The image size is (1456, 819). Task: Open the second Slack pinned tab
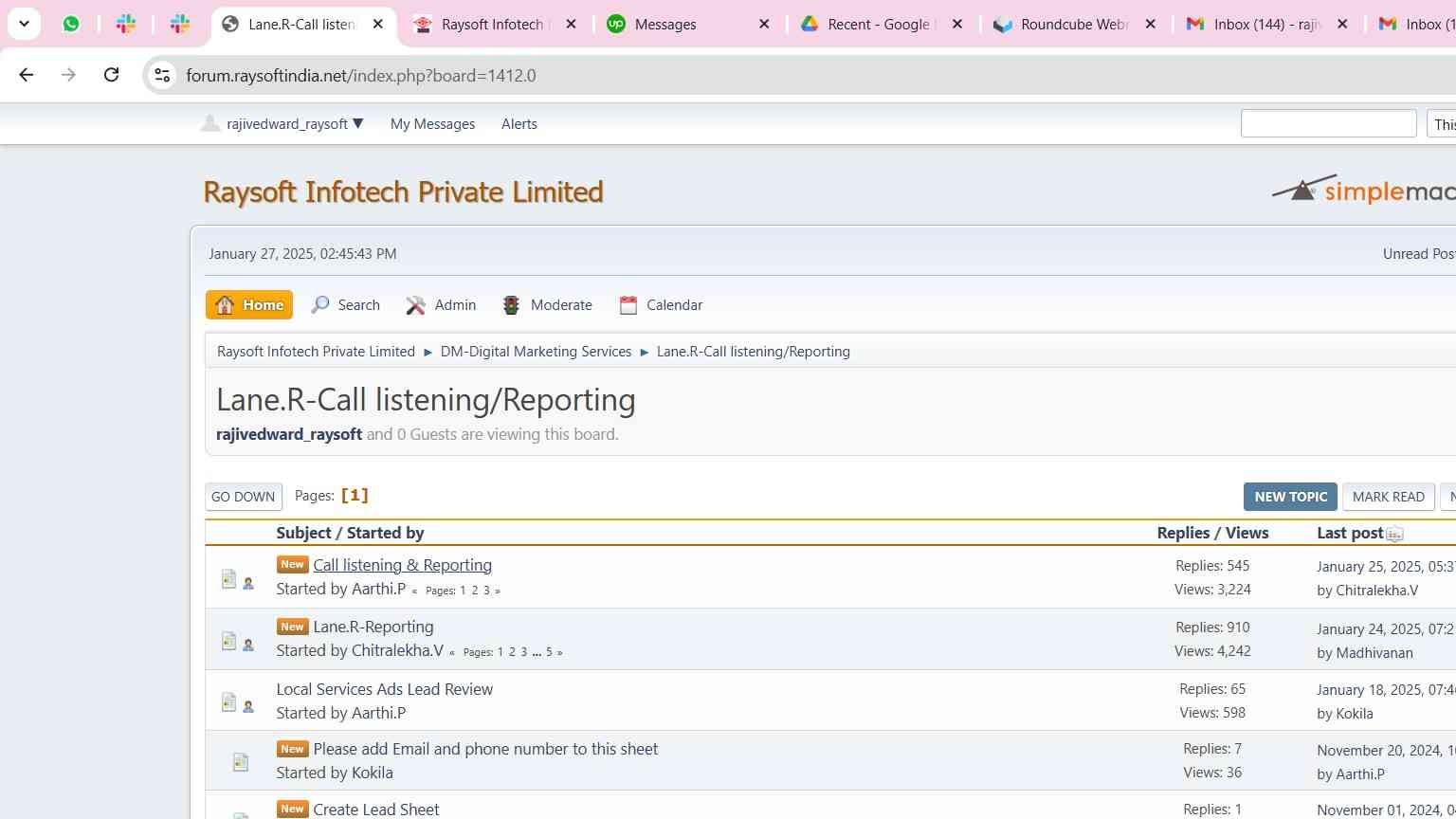tap(179, 24)
